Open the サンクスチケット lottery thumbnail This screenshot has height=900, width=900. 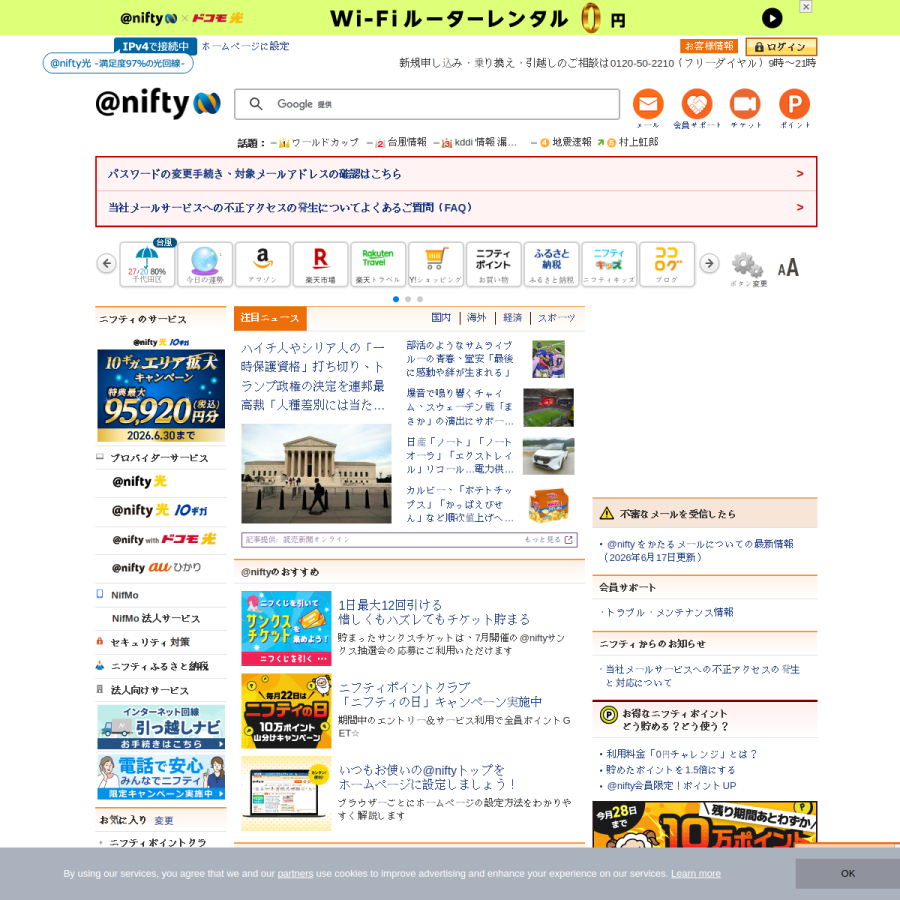(x=286, y=629)
